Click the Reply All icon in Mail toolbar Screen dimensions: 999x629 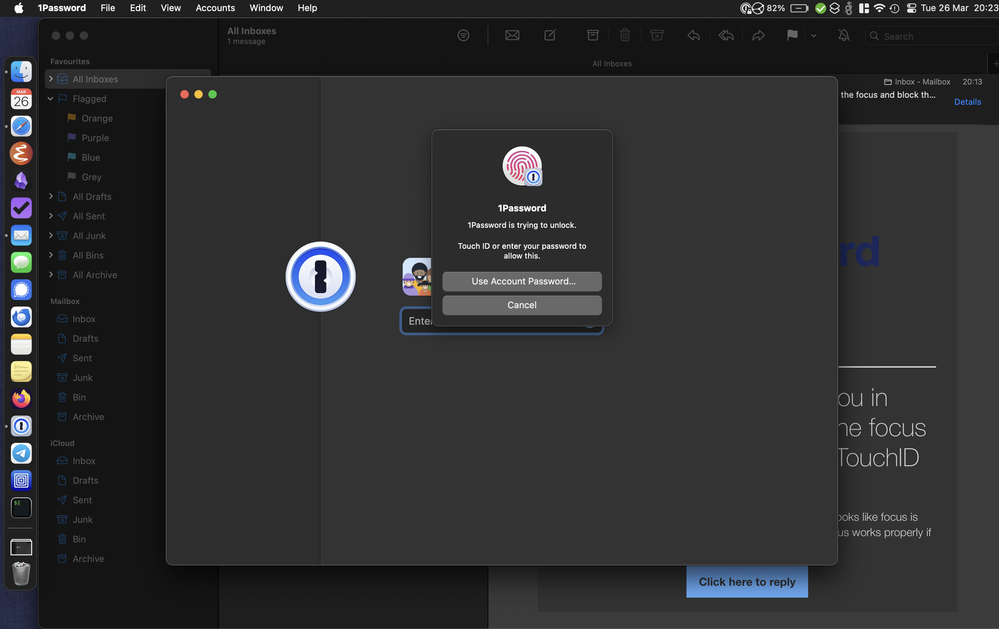pos(726,36)
